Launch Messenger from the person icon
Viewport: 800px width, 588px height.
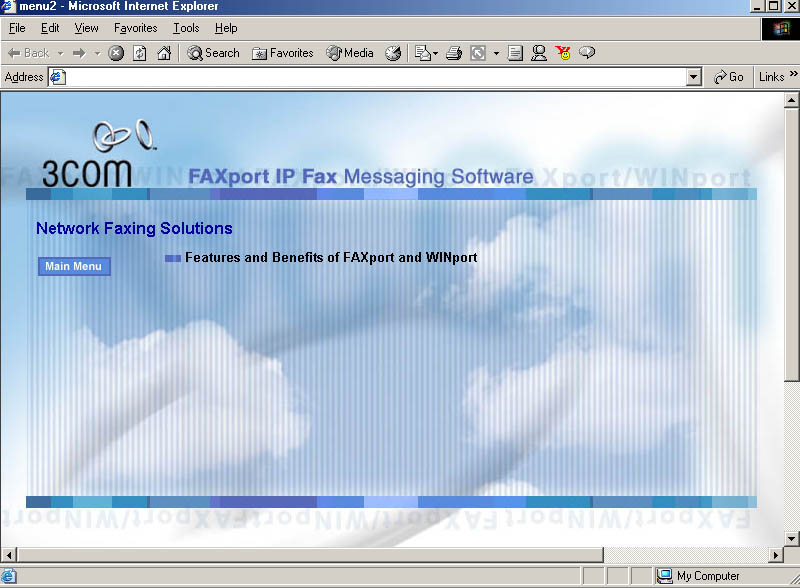539,53
